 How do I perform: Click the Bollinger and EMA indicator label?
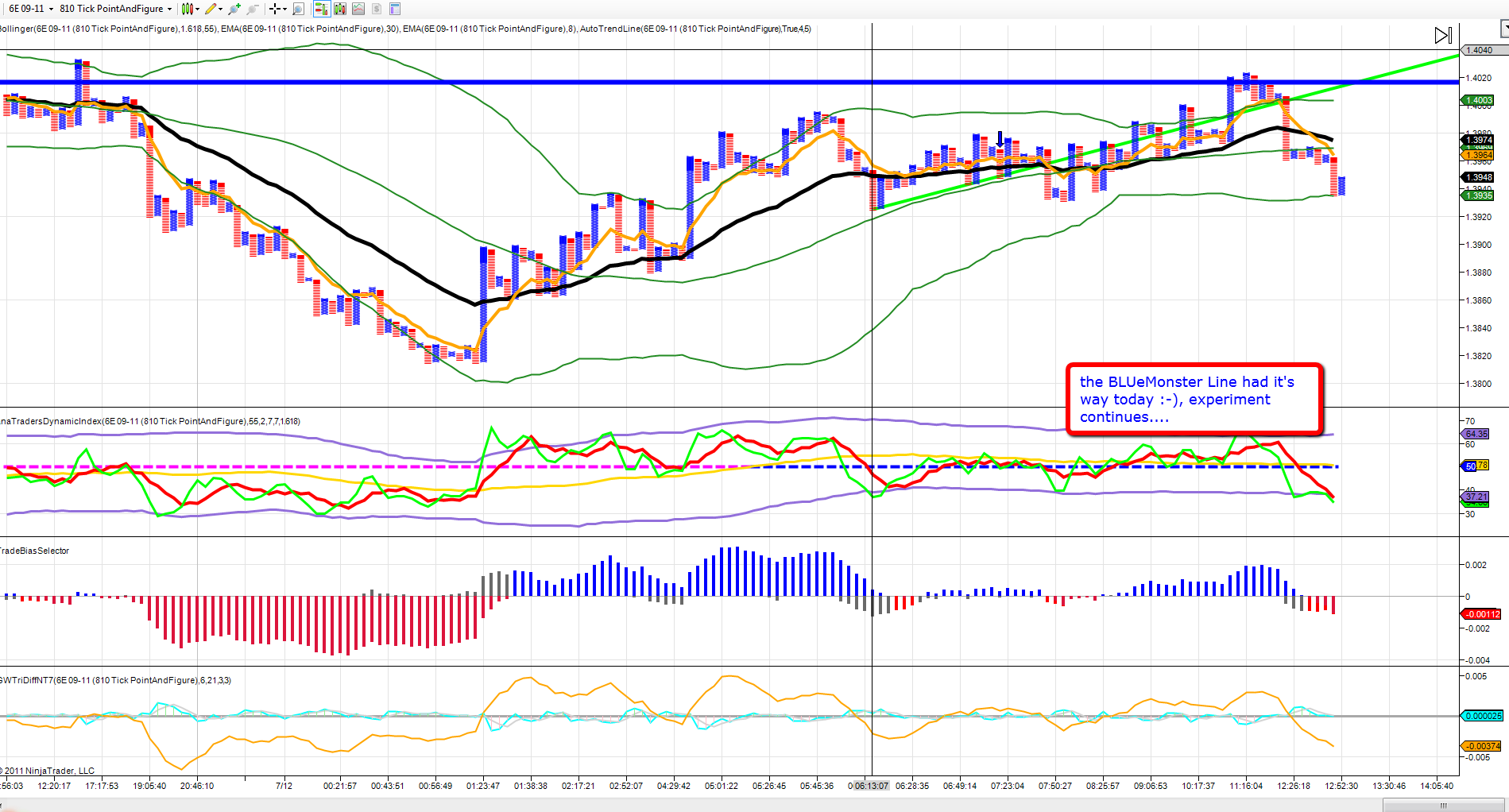tap(405, 29)
